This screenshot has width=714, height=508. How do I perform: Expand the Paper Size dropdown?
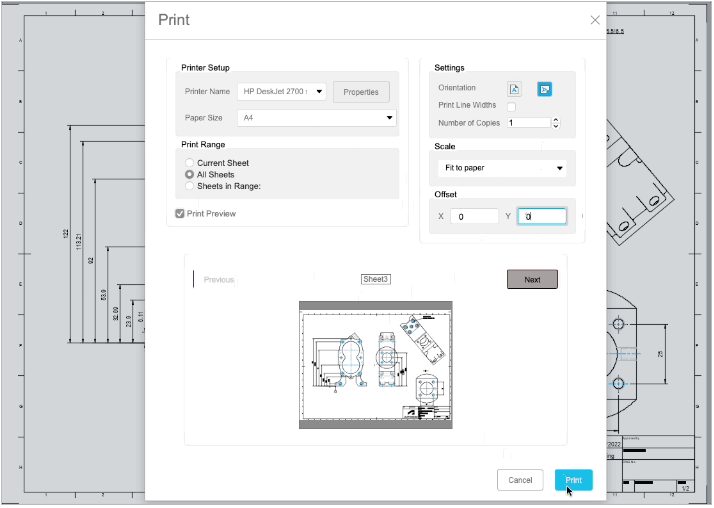click(x=316, y=118)
